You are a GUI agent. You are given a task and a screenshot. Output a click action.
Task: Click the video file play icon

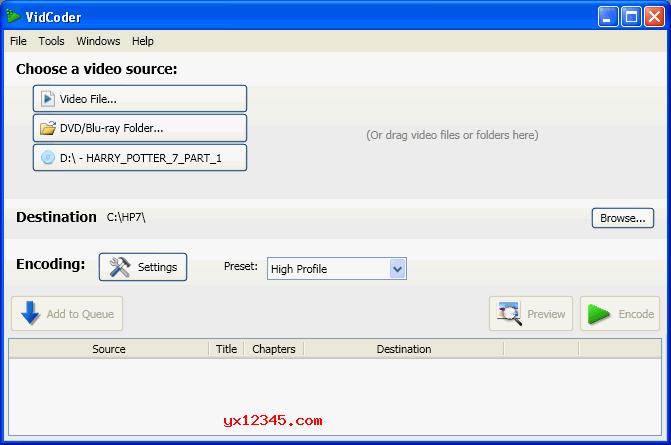point(48,99)
